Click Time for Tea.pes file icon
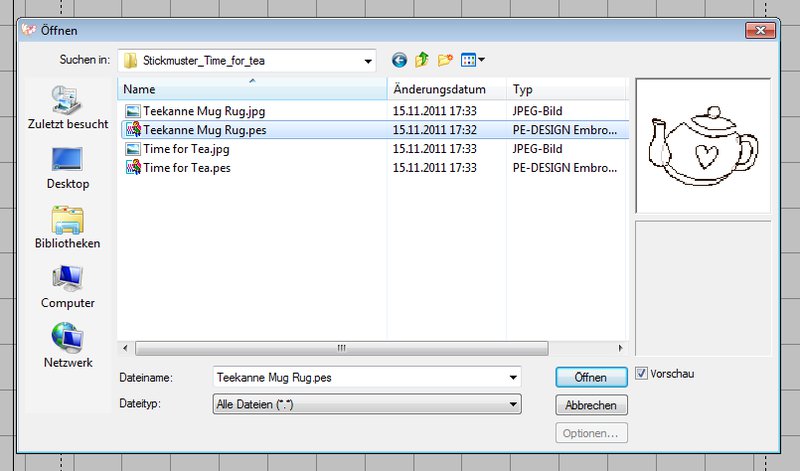The width and height of the screenshot is (800, 471). (133, 167)
